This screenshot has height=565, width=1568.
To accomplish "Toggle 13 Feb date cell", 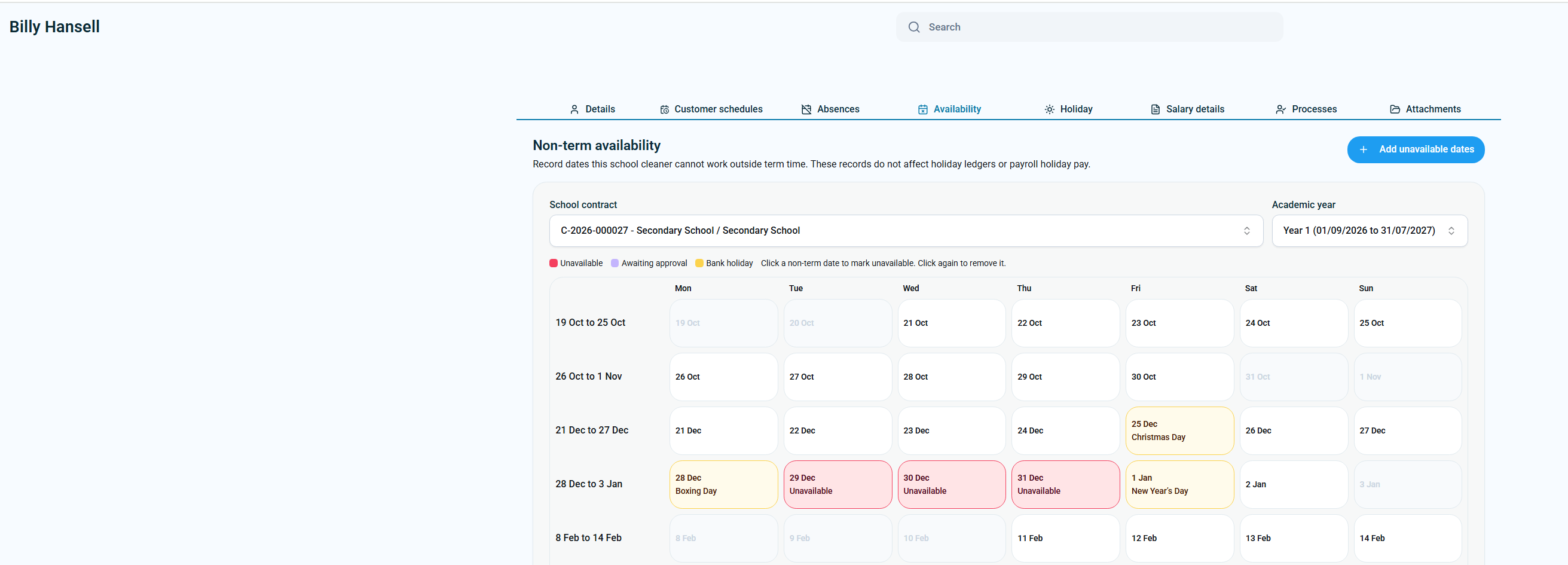I will coord(1294,538).
